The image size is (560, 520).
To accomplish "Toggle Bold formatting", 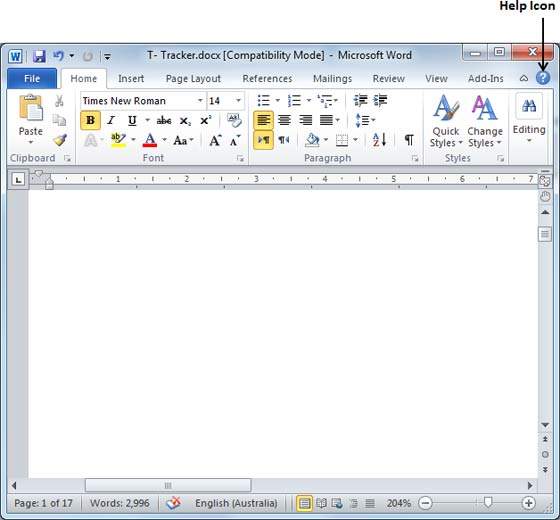I will tap(90, 120).
